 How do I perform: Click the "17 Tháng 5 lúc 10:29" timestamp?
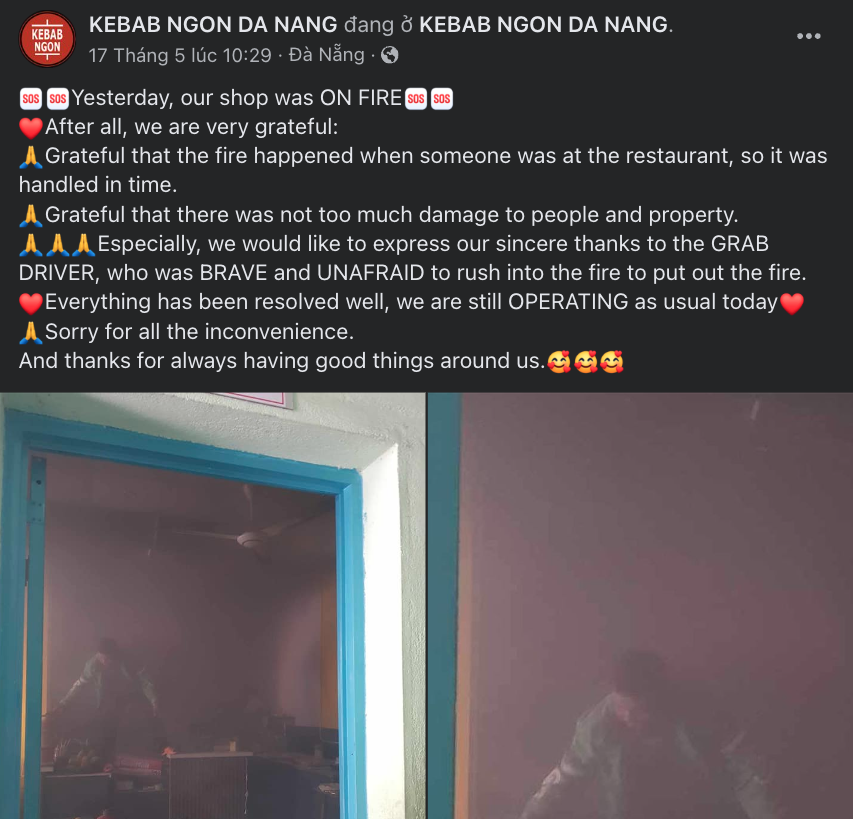tap(180, 55)
